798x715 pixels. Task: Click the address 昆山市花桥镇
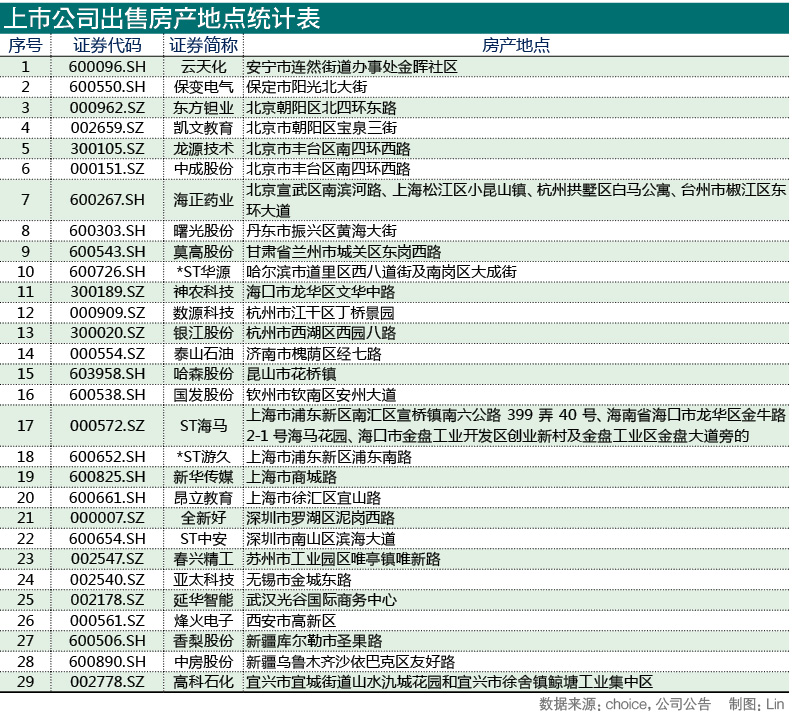pyautogui.click(x=292, y=374)
